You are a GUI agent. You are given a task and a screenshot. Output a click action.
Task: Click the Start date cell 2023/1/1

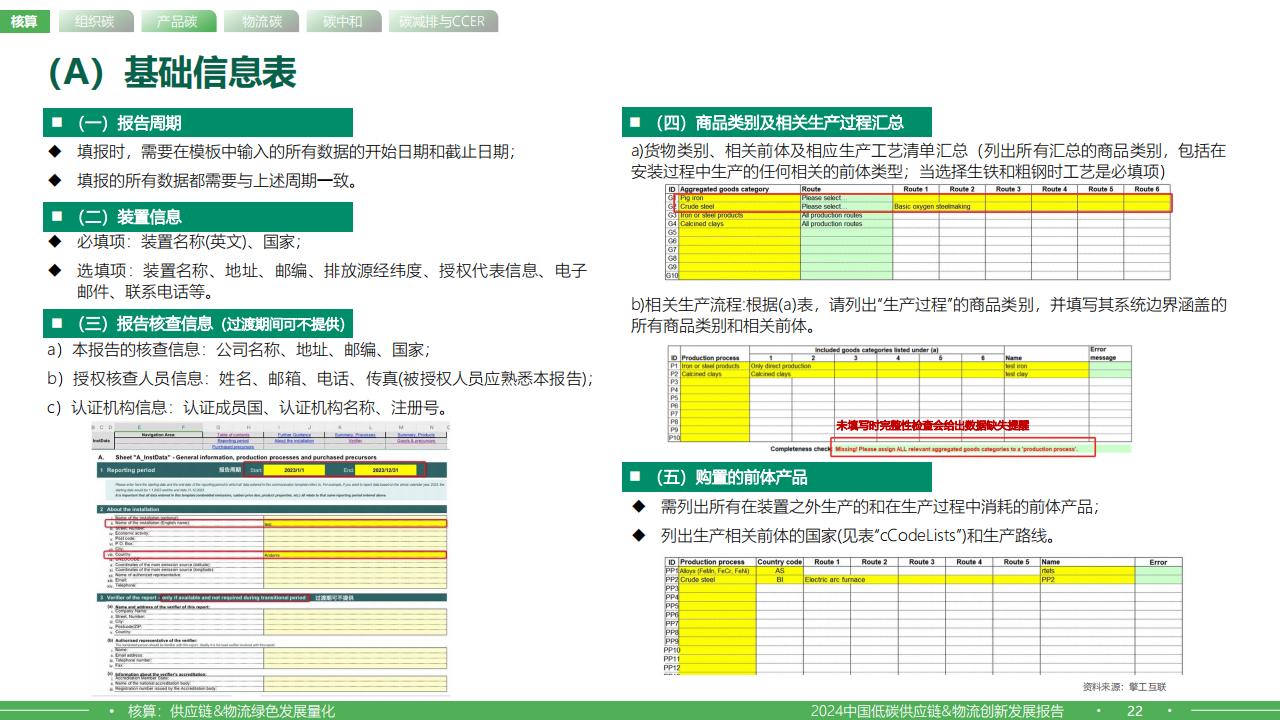pyautogui.click(x=292, y=469)
